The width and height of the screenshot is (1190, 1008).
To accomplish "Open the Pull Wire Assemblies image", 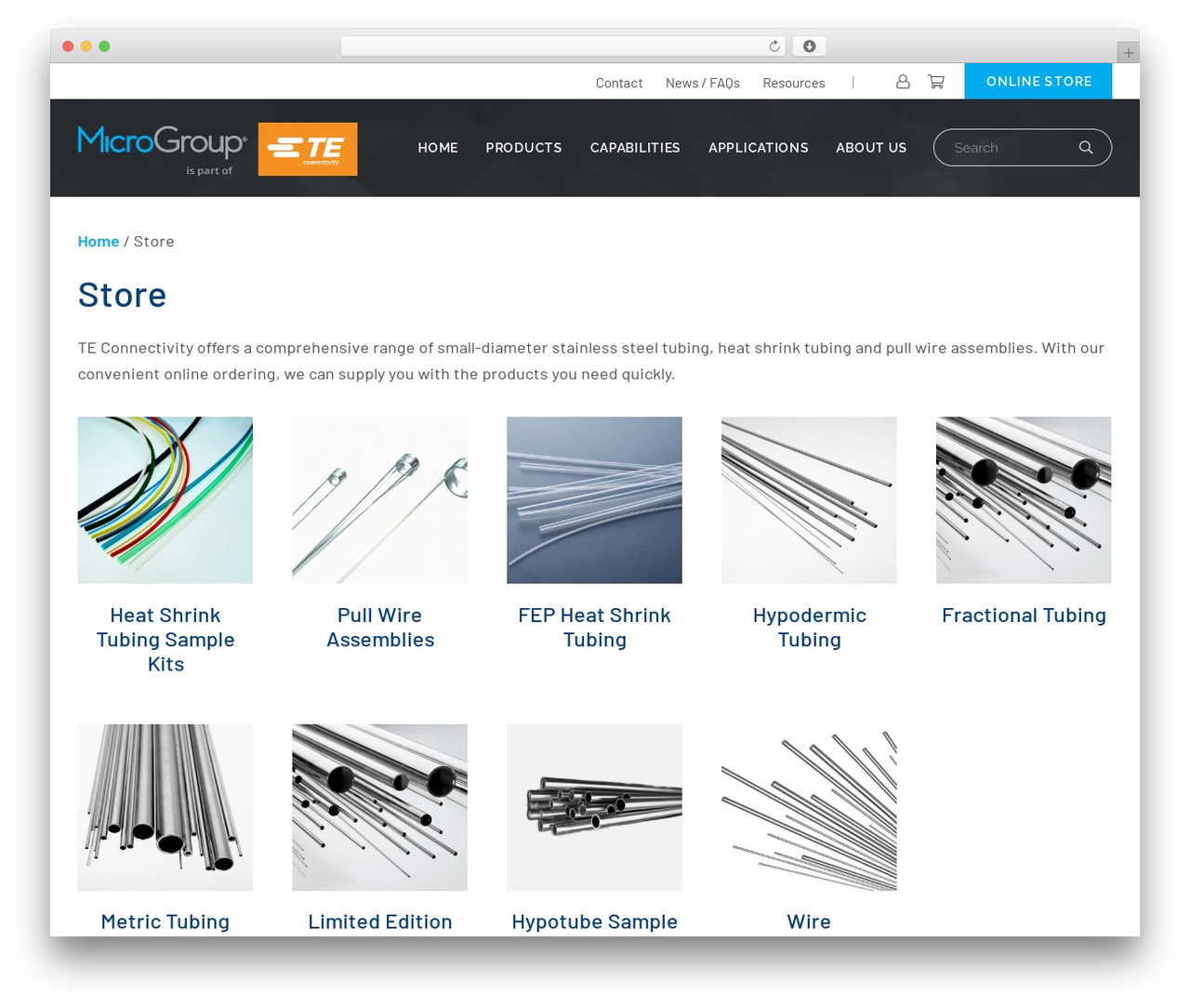I will [380, 500].
